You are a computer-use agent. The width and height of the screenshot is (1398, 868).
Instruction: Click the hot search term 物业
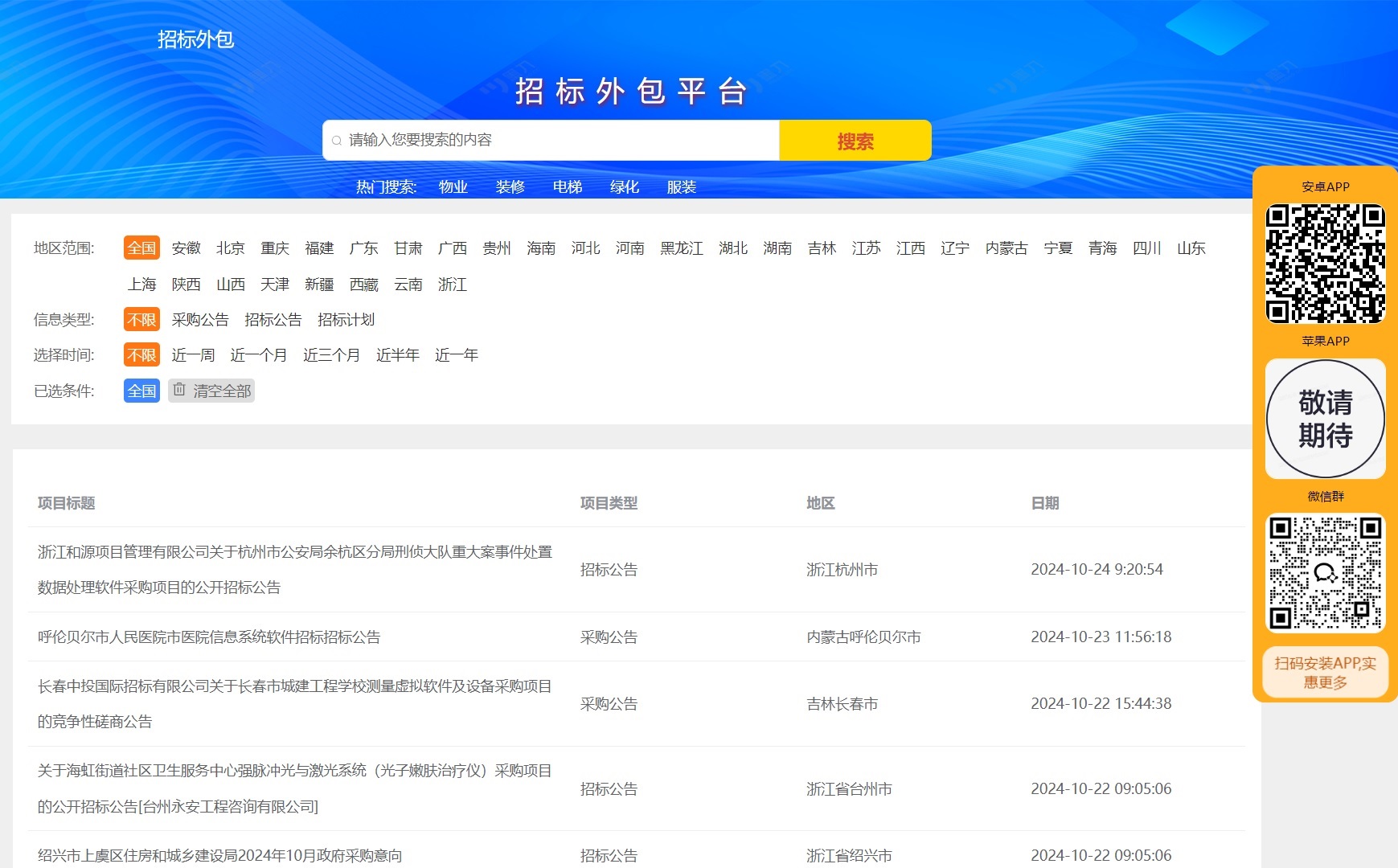453,187
